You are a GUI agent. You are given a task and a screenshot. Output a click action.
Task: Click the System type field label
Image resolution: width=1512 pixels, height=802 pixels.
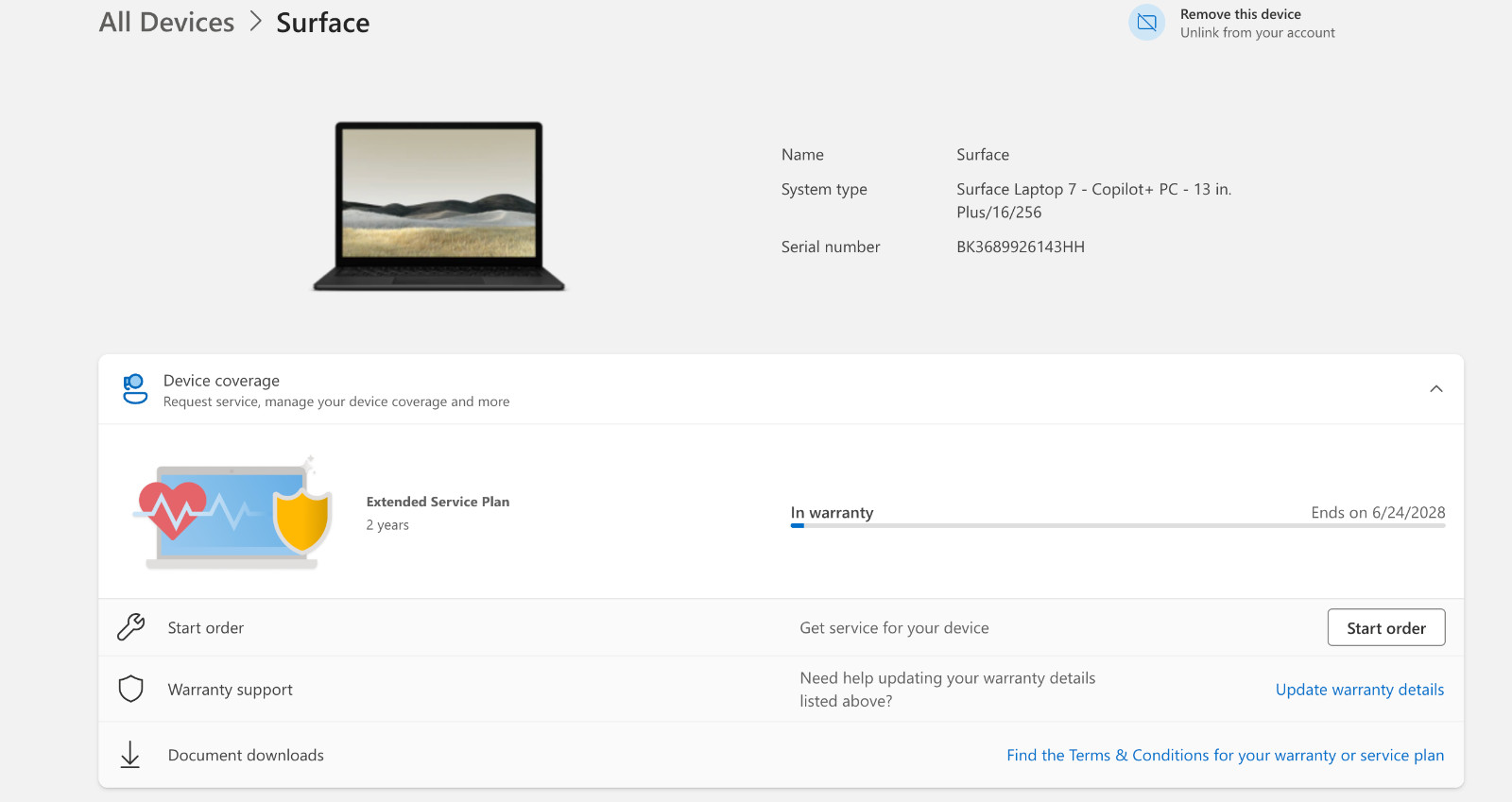pos(824,190)
